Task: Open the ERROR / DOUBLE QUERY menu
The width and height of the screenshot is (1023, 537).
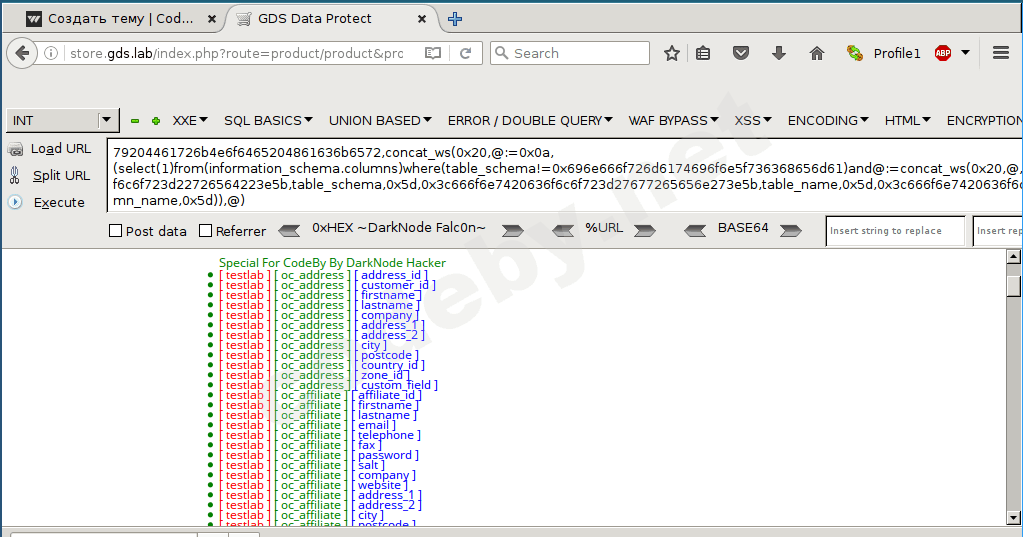Action: tap(530, 121)
